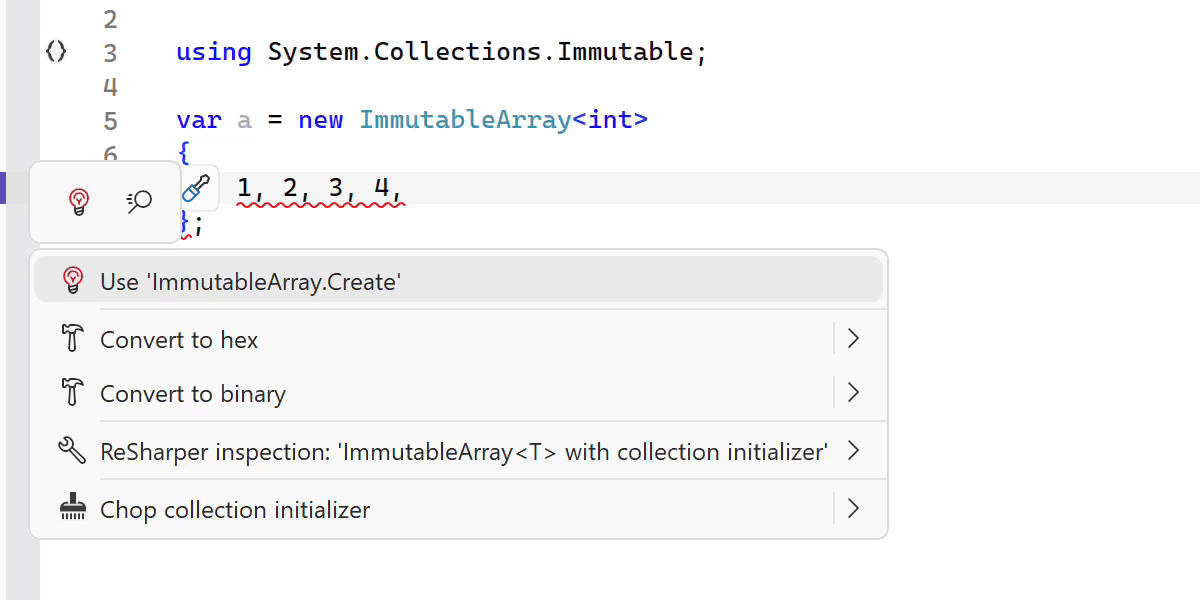The height and width of the screenshot is (600, 1200).
Task: Click the underlined 1, 2, 3, 4 values
Action: [319, 187]
